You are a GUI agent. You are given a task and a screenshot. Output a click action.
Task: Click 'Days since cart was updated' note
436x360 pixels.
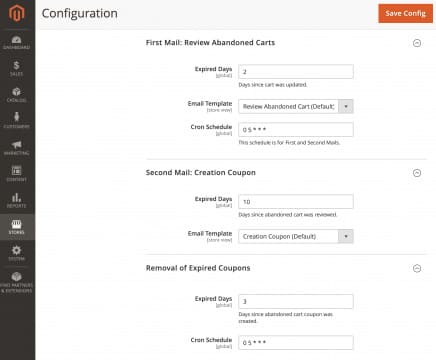[273, 85]
